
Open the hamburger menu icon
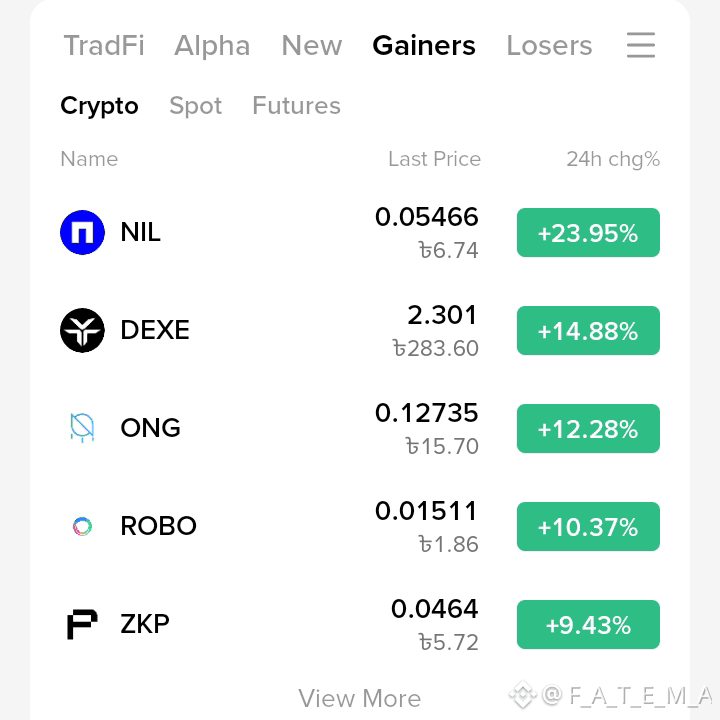(641, 45)
